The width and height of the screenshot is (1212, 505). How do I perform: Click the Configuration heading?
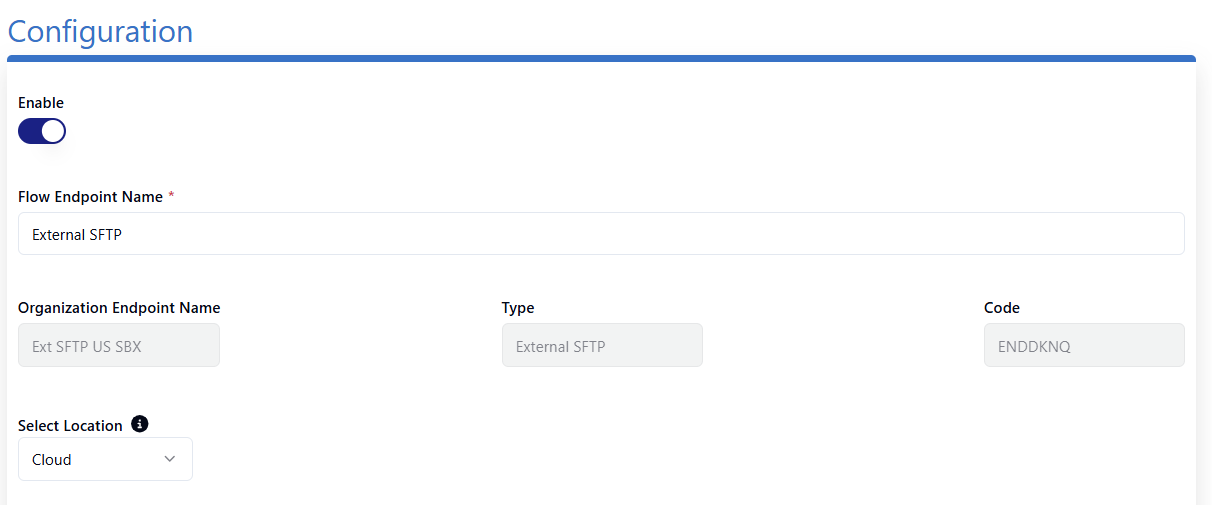pos(100,31)
